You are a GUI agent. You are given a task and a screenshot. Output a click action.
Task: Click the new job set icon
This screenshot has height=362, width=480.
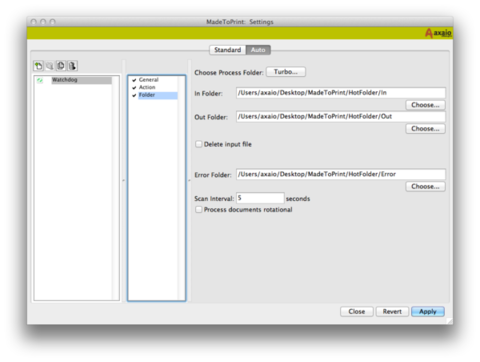click(x=38, y=66)
